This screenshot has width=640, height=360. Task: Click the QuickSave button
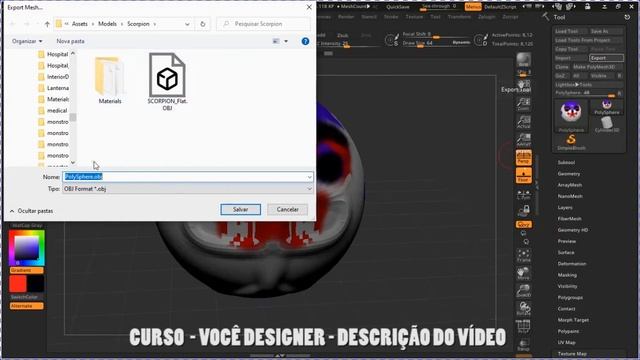(398, 7)
